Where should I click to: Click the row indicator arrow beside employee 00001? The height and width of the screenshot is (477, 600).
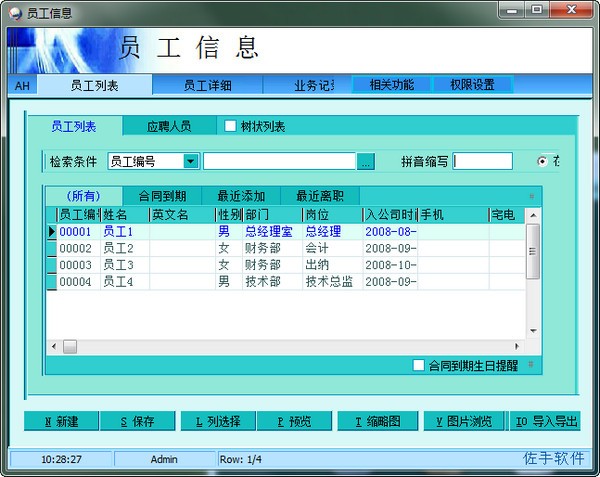51,232
